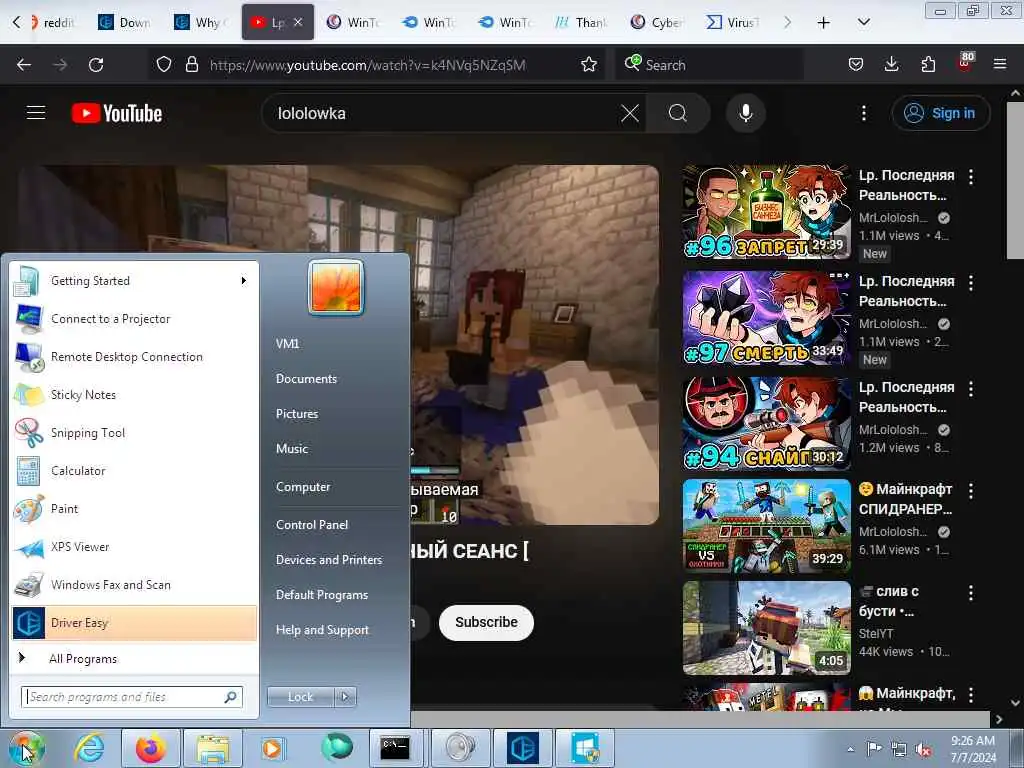Click the YouTube search magnifier button

click(678, 113)
